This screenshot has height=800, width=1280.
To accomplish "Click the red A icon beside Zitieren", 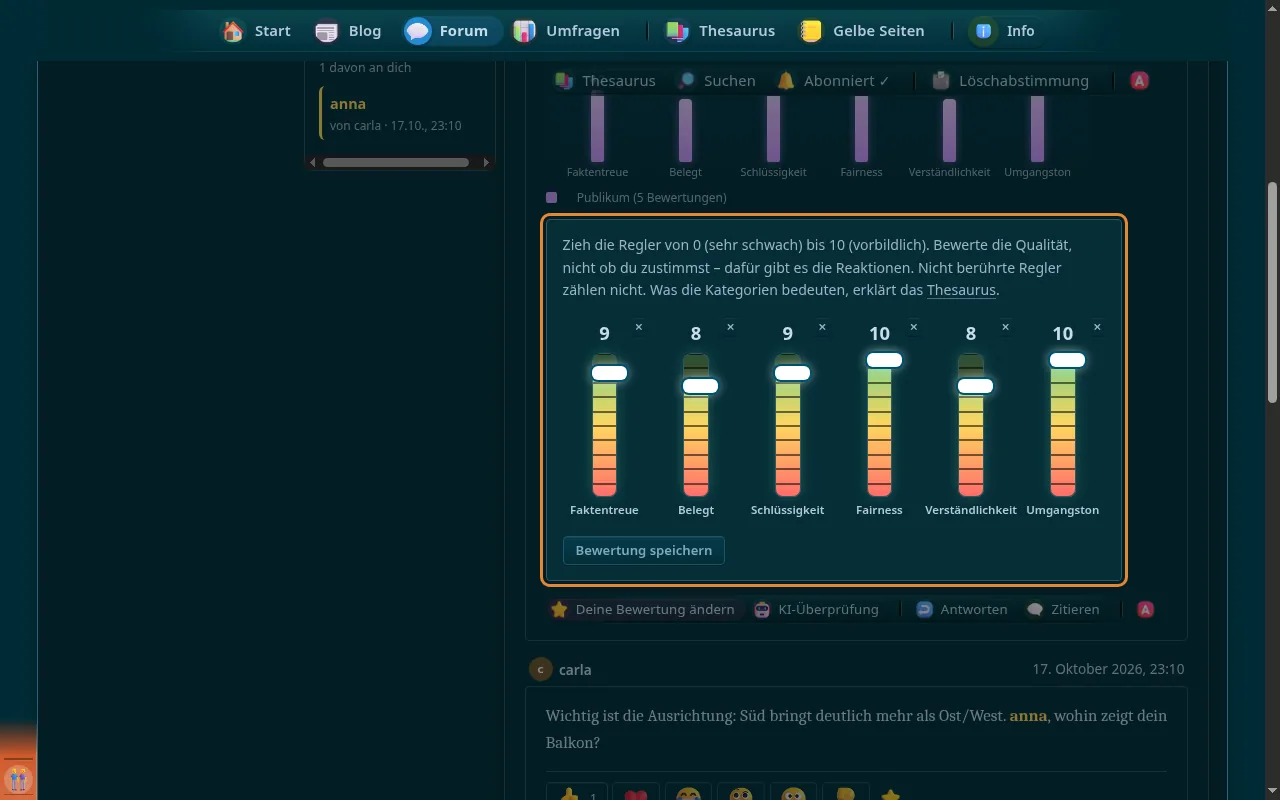I will coord(1146,609).
